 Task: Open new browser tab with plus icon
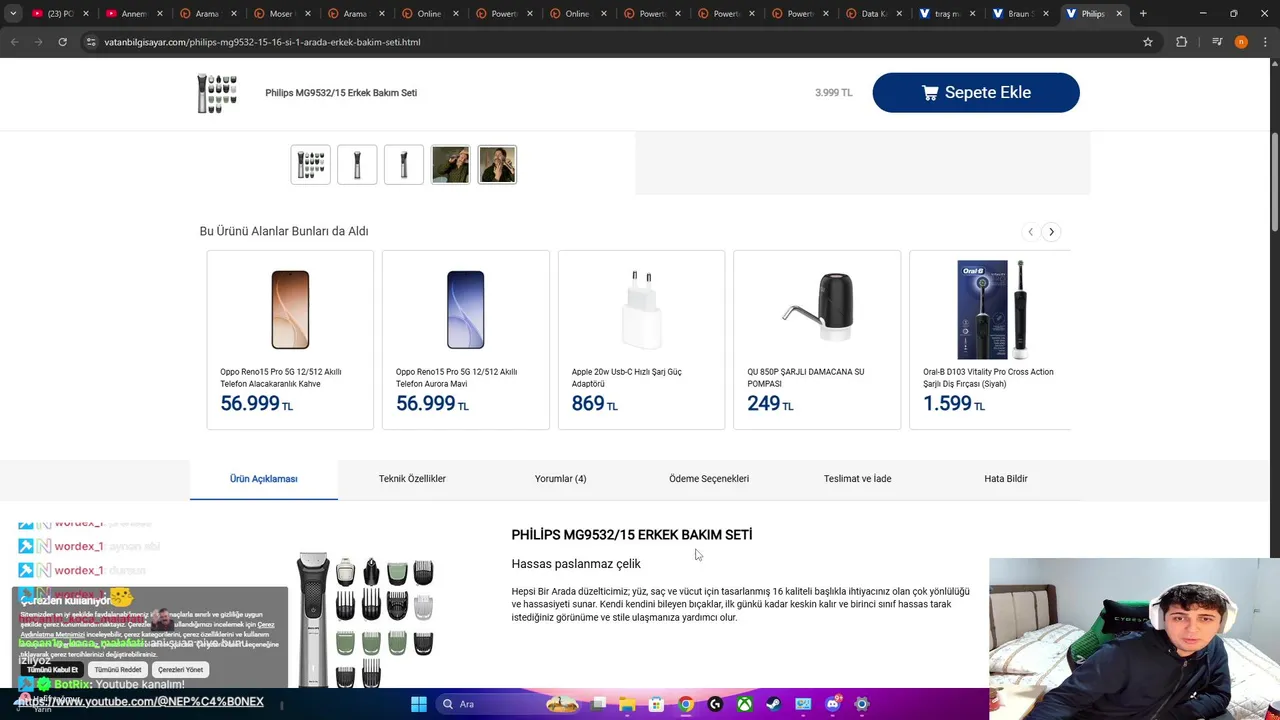click(1143, 14)
